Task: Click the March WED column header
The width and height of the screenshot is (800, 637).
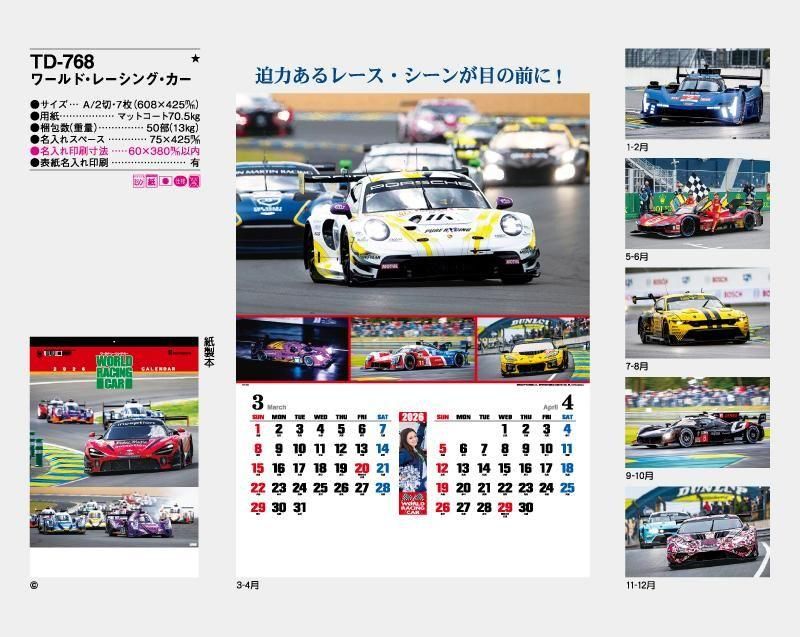Action: pos(320,417)
